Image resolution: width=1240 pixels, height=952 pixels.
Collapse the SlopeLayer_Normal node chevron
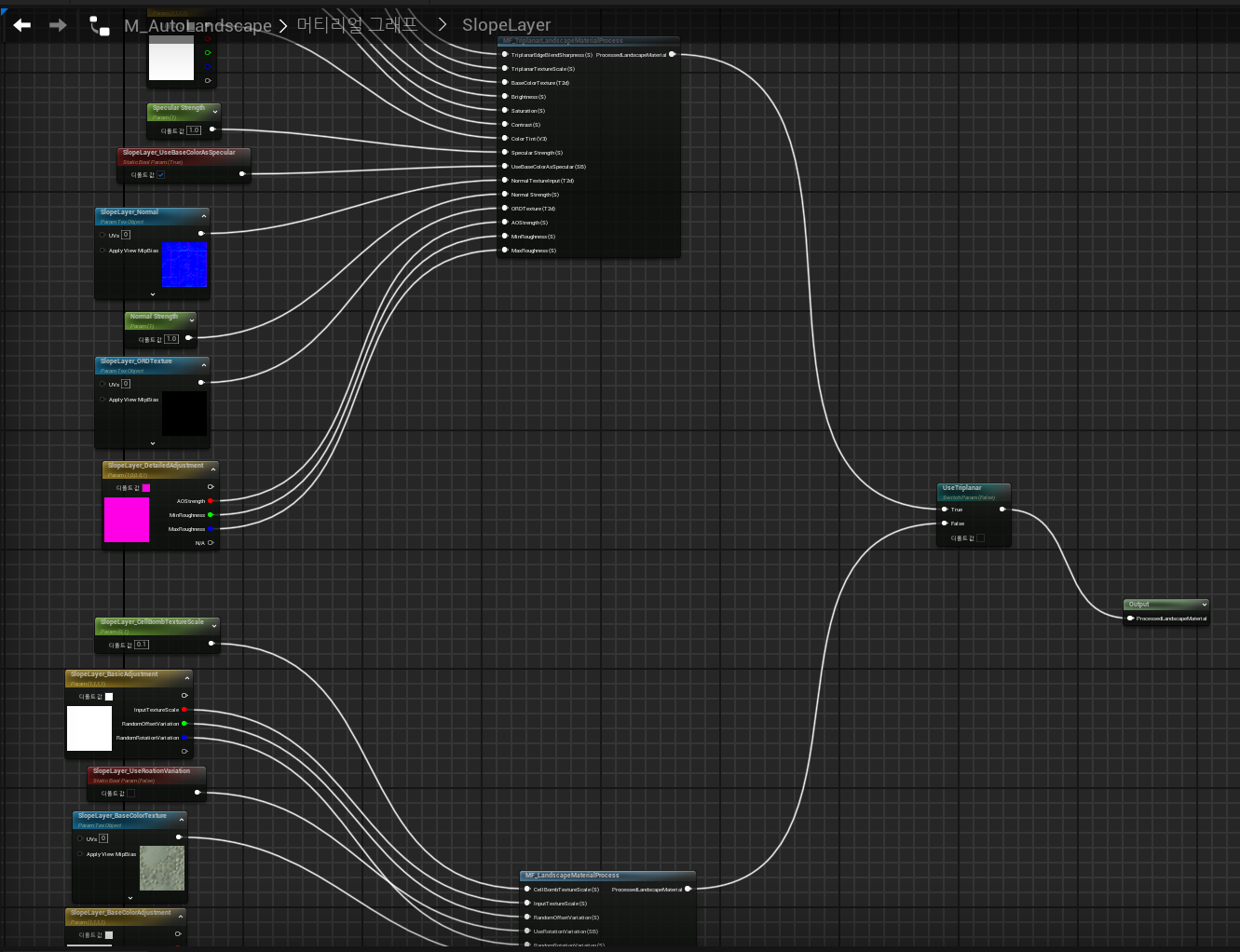(x=204, y=216)
